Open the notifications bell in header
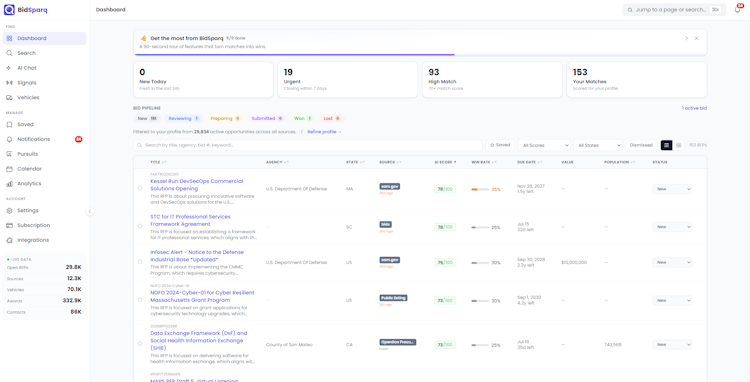The image size is (750, 382). coord(737,10)
